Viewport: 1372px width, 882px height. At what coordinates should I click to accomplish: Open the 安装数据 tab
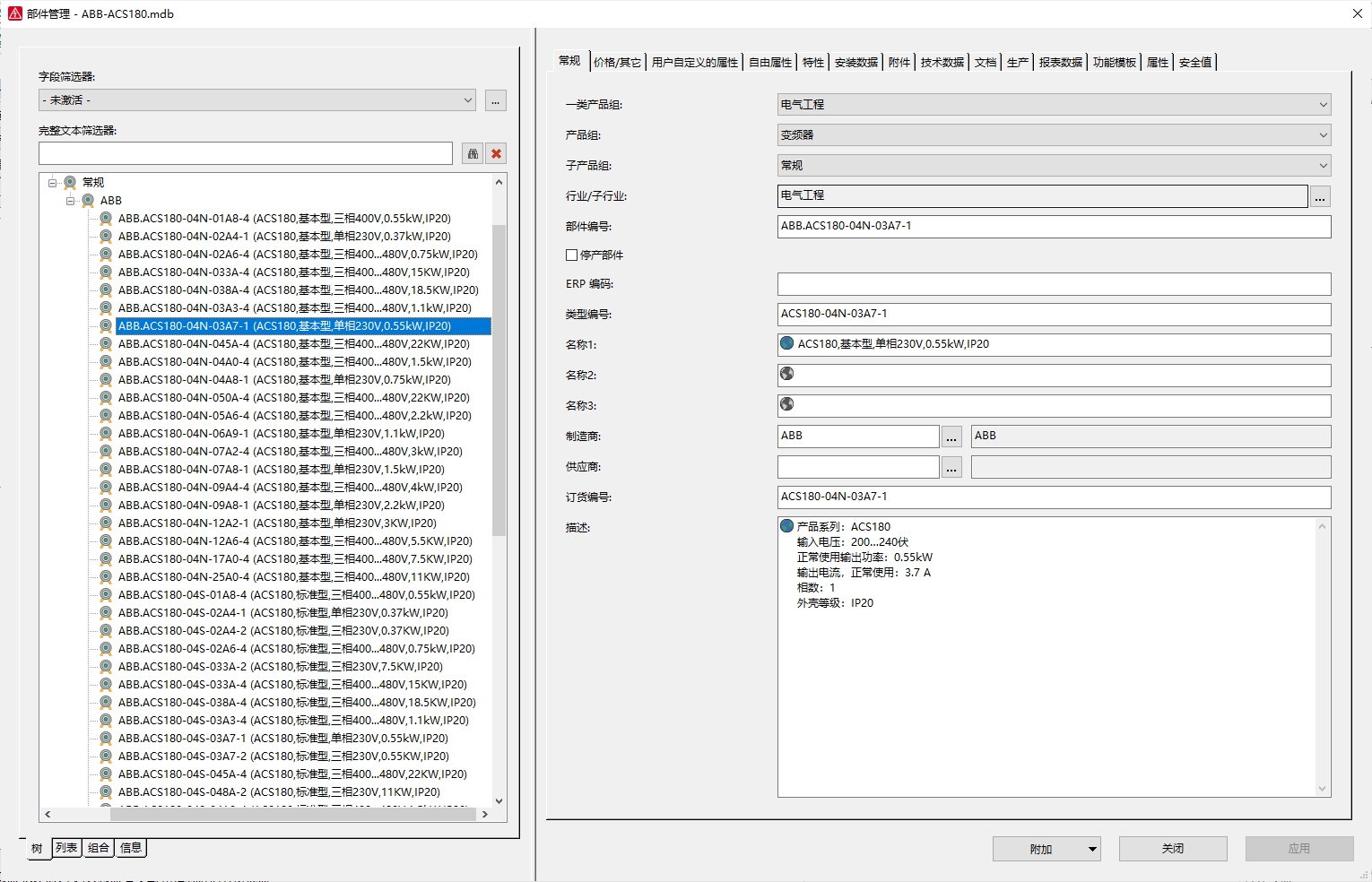coord(855,62)
